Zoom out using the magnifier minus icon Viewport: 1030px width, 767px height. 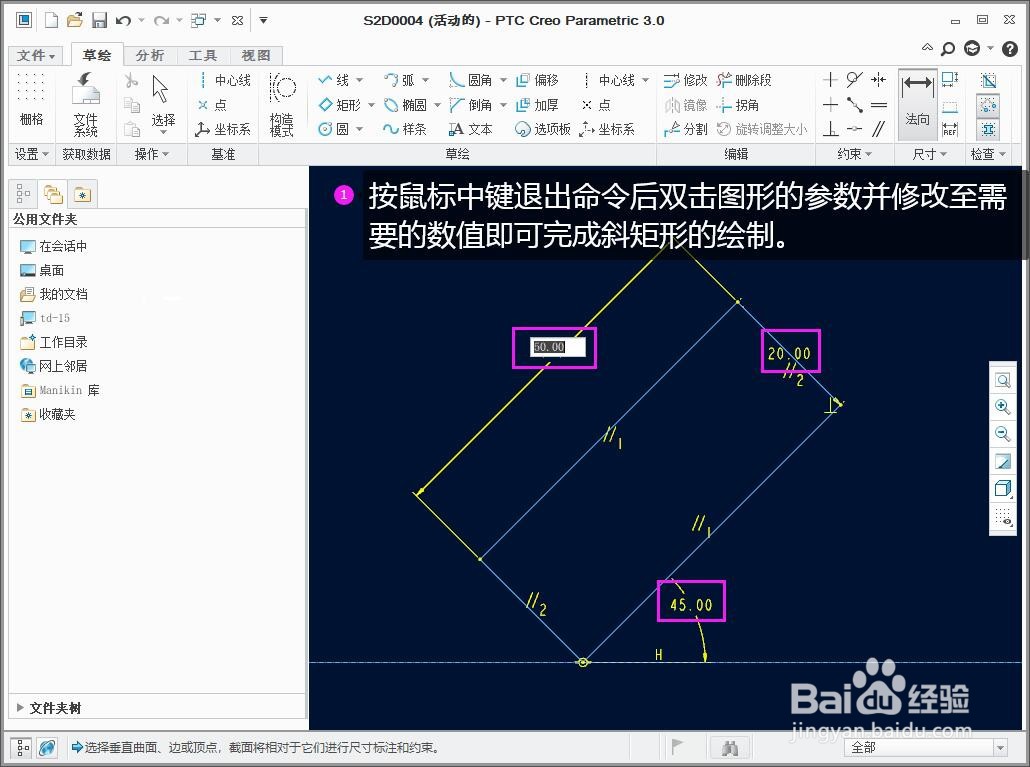[x=1002, y=434]
